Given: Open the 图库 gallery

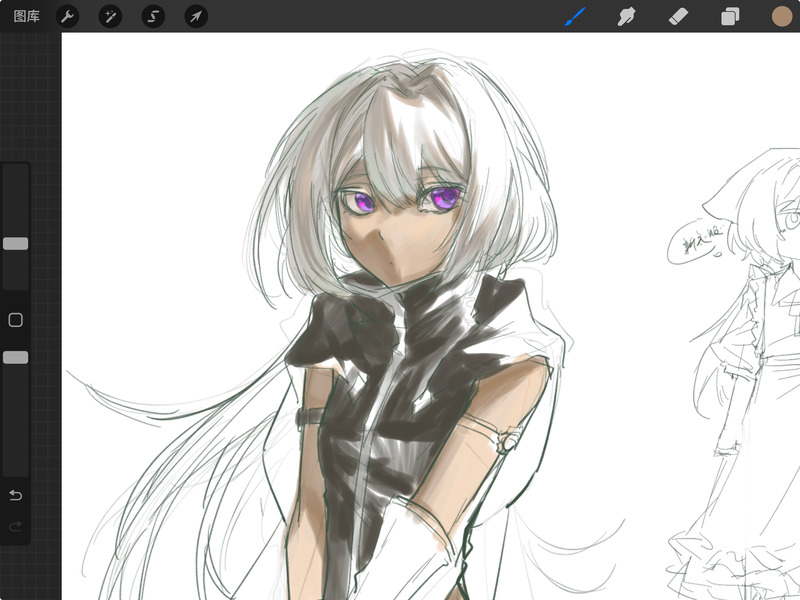Looking at the screenshot, I should tap(27, 16).
